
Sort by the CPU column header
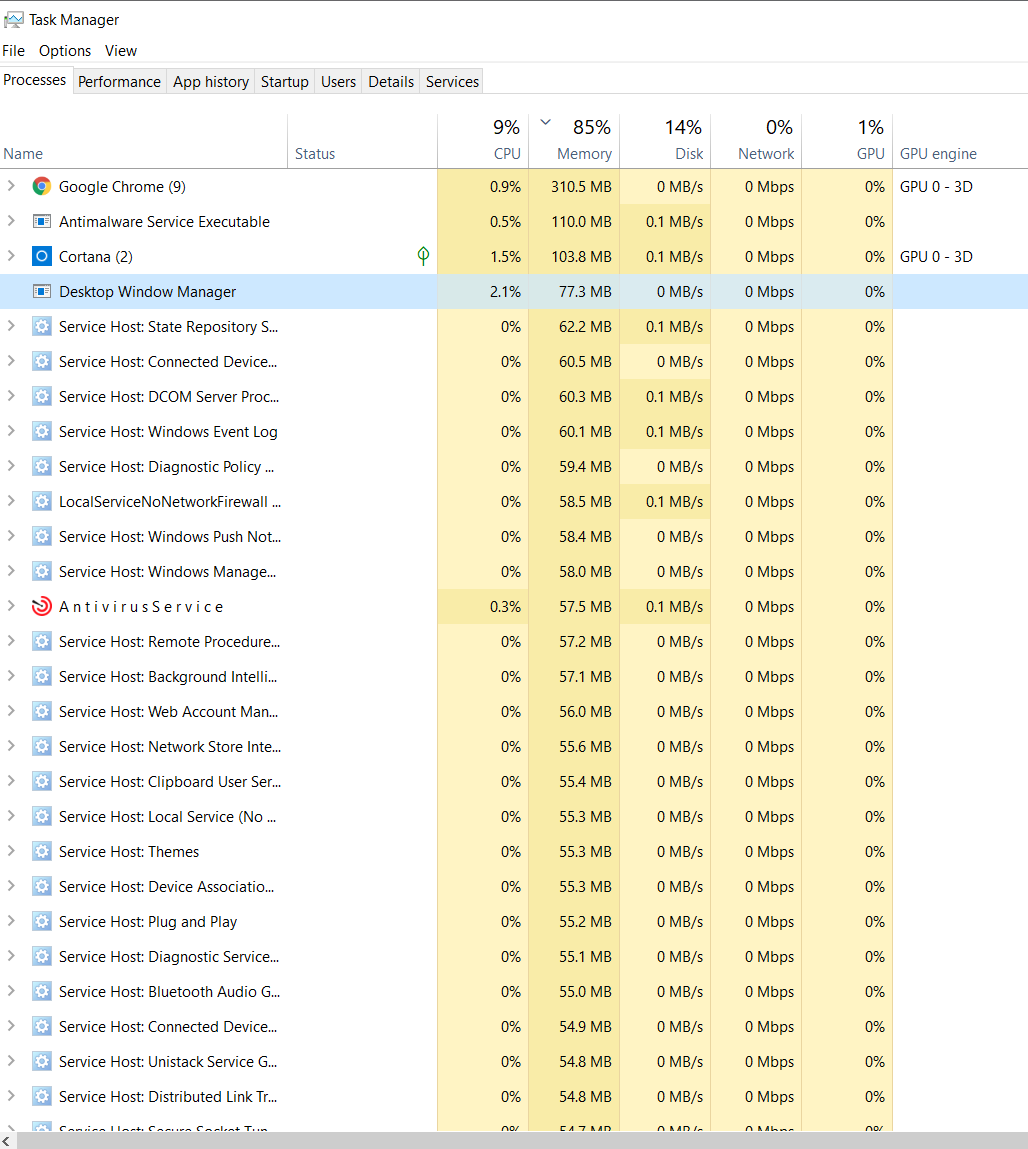pos(483,141)
